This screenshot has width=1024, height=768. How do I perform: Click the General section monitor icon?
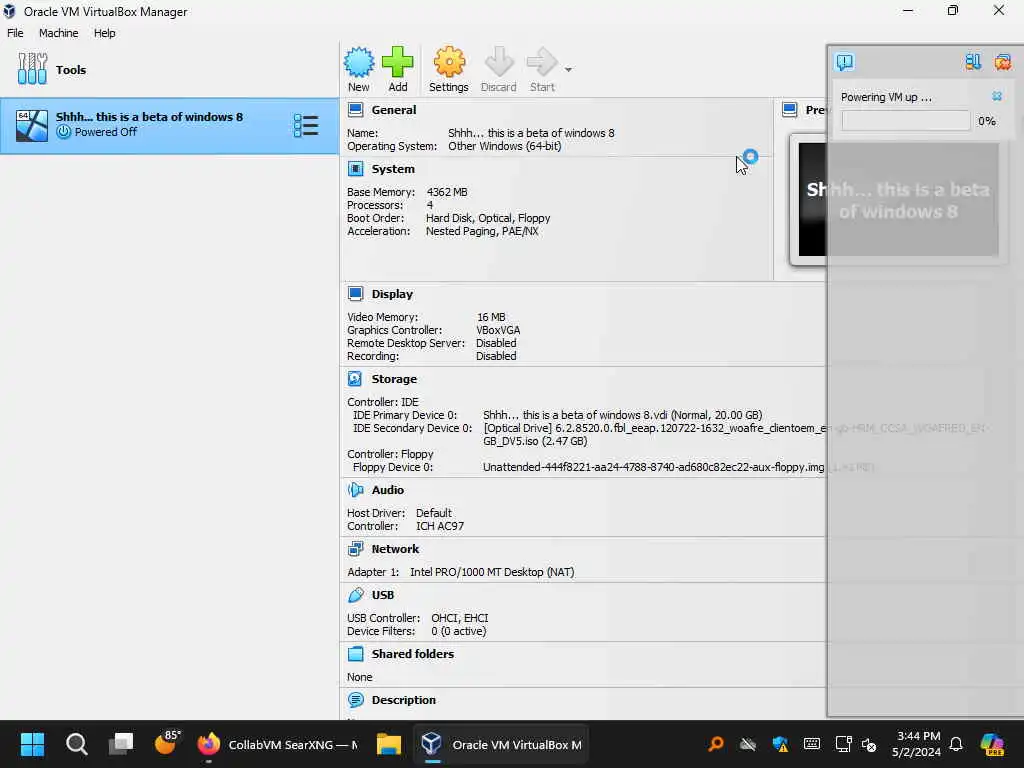tap(355, 110)
